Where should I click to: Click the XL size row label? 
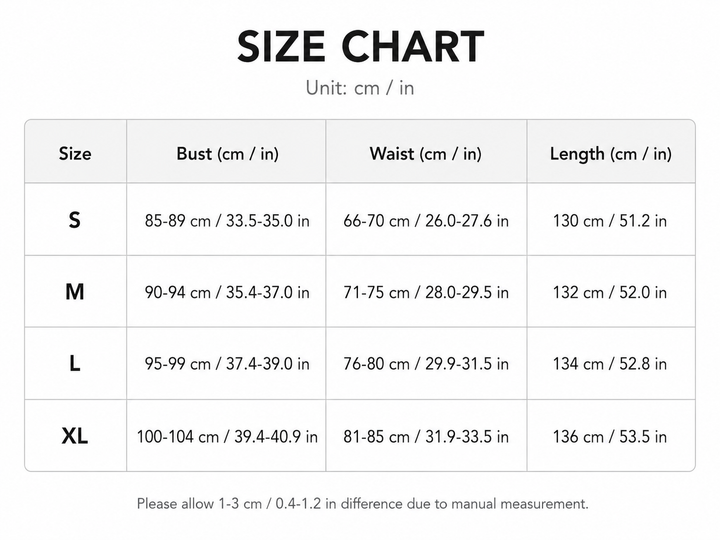[x=75, y=436]
